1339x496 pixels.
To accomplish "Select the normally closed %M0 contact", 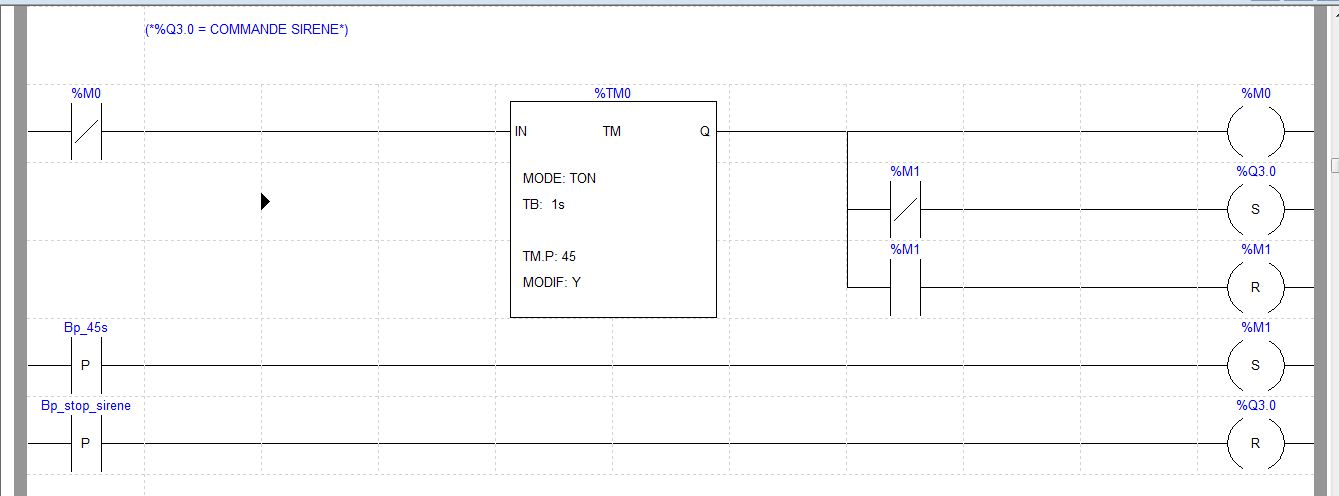I will 87,131.
